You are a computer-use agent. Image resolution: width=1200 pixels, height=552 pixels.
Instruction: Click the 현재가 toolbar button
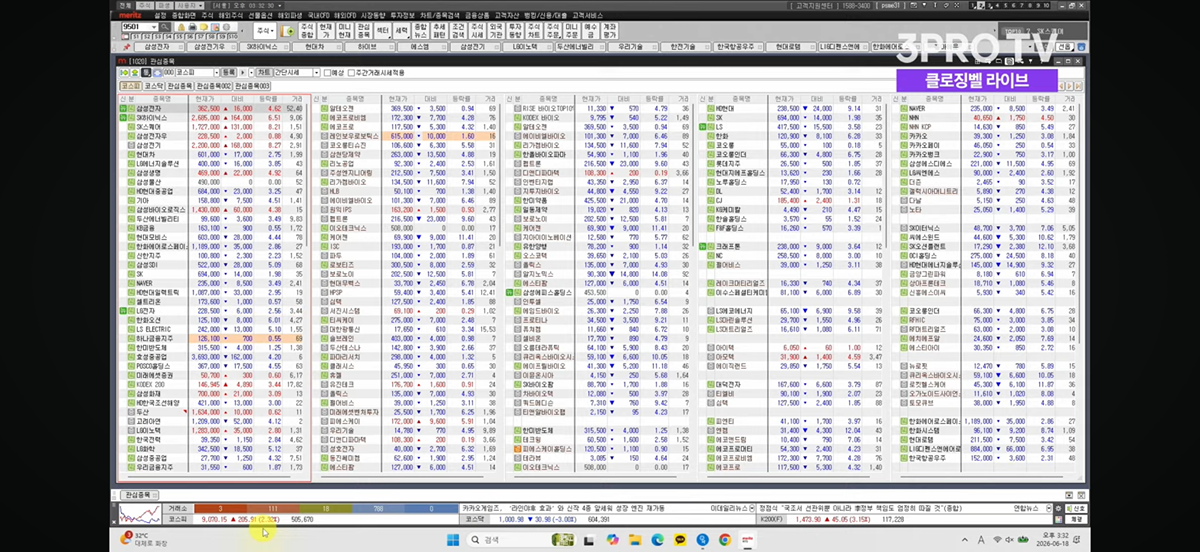326,31
